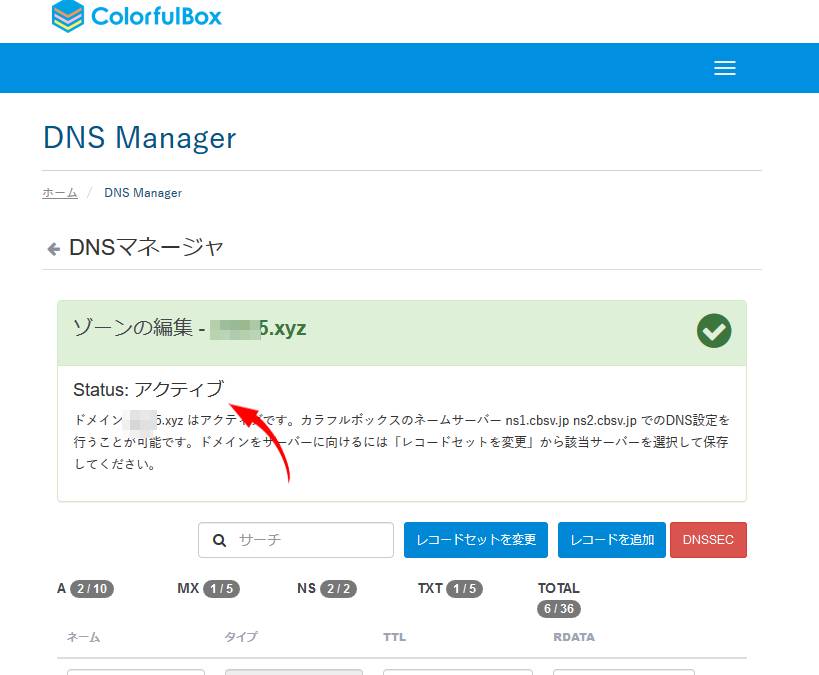This screenshot has width=819, height=675.
Task: Open the hamburger menu
Action: coord(724,68)
